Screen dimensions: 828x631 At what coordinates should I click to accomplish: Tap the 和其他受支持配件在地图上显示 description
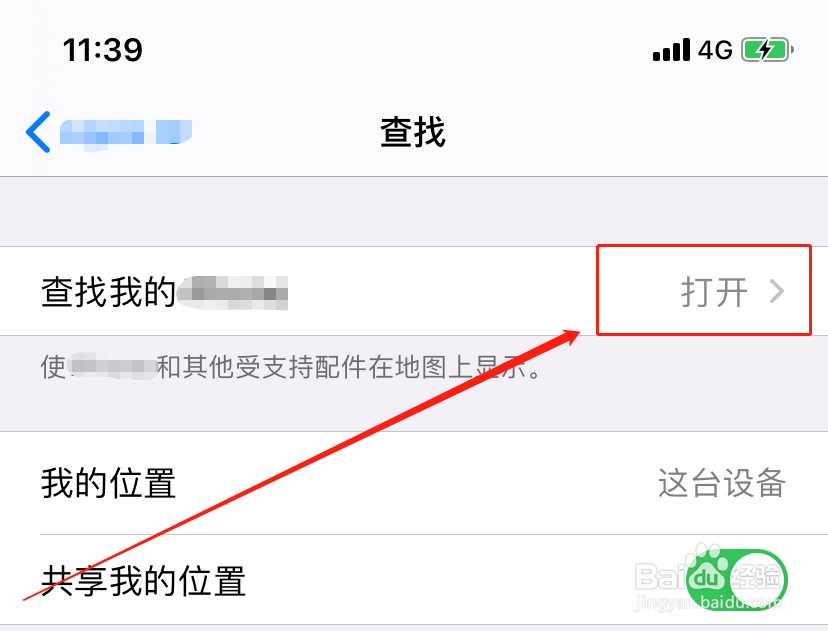pyautogui.click(x=349, y=367)
